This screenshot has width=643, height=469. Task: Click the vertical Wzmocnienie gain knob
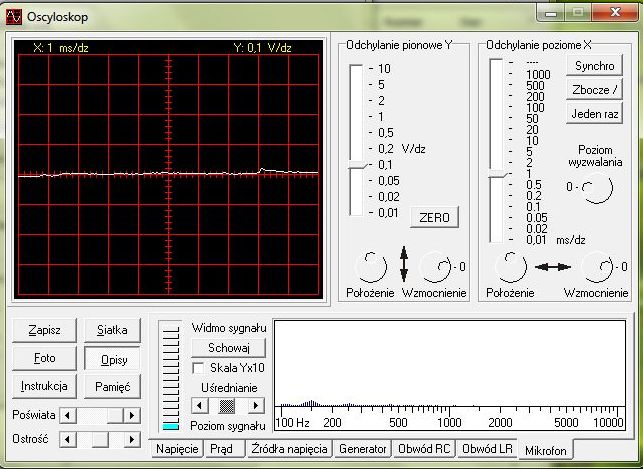436,267
